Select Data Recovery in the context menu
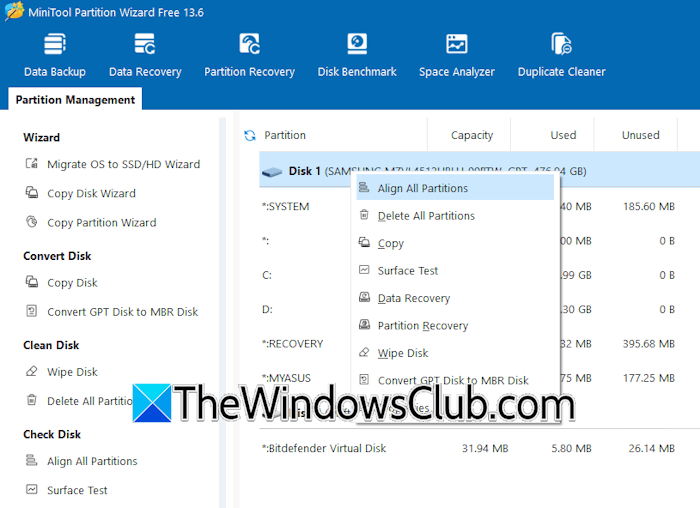The width and height of the screenshot is (700, 508). 455,298
